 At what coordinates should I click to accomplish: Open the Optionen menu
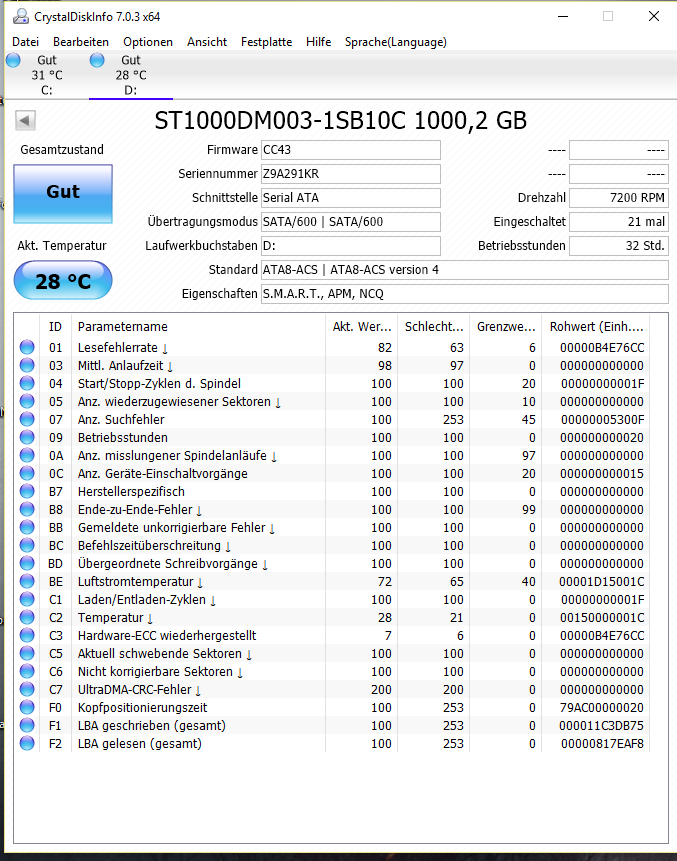pyautogui.click(x=148, y=42)
